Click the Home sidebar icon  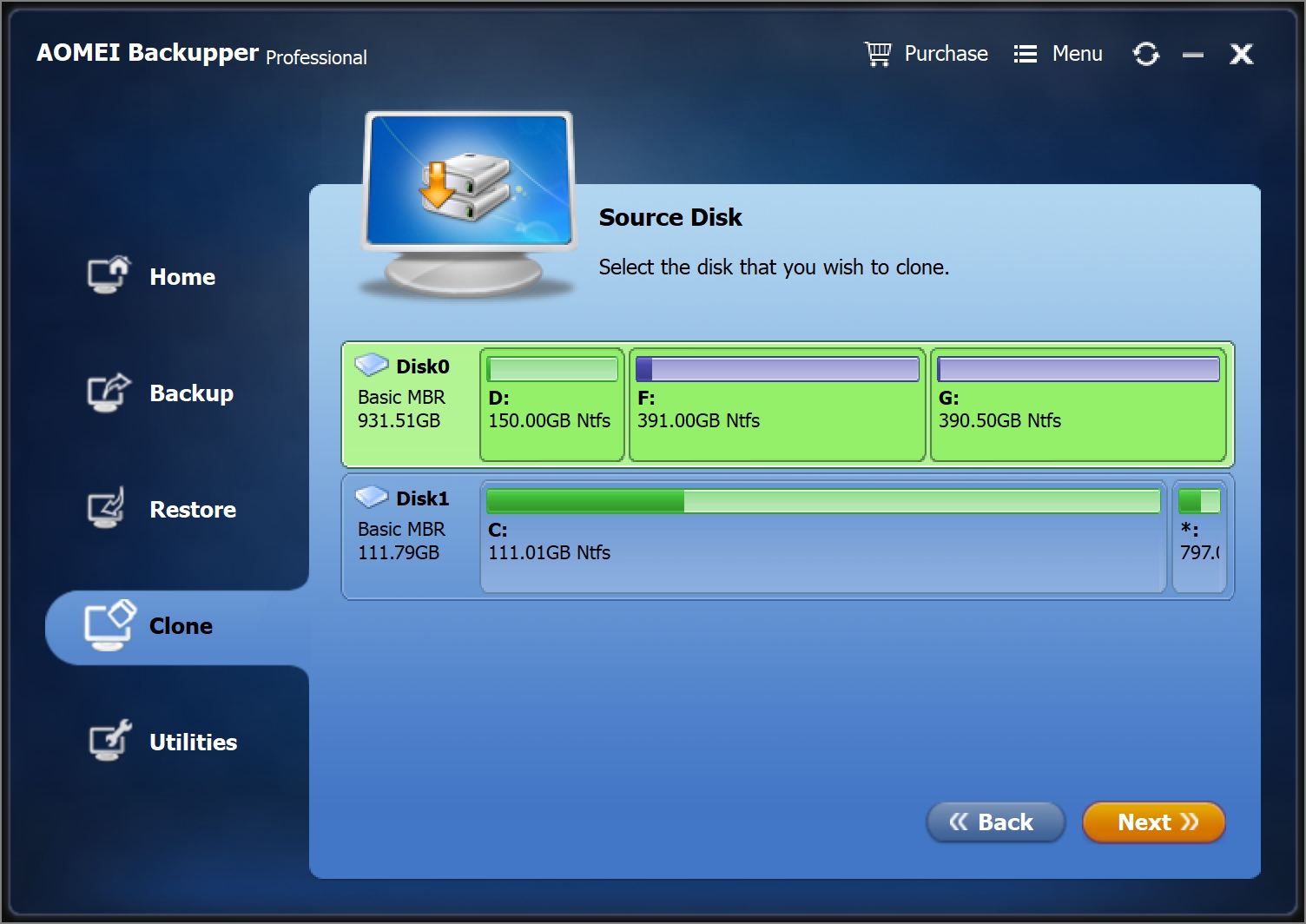pos(109,275)
